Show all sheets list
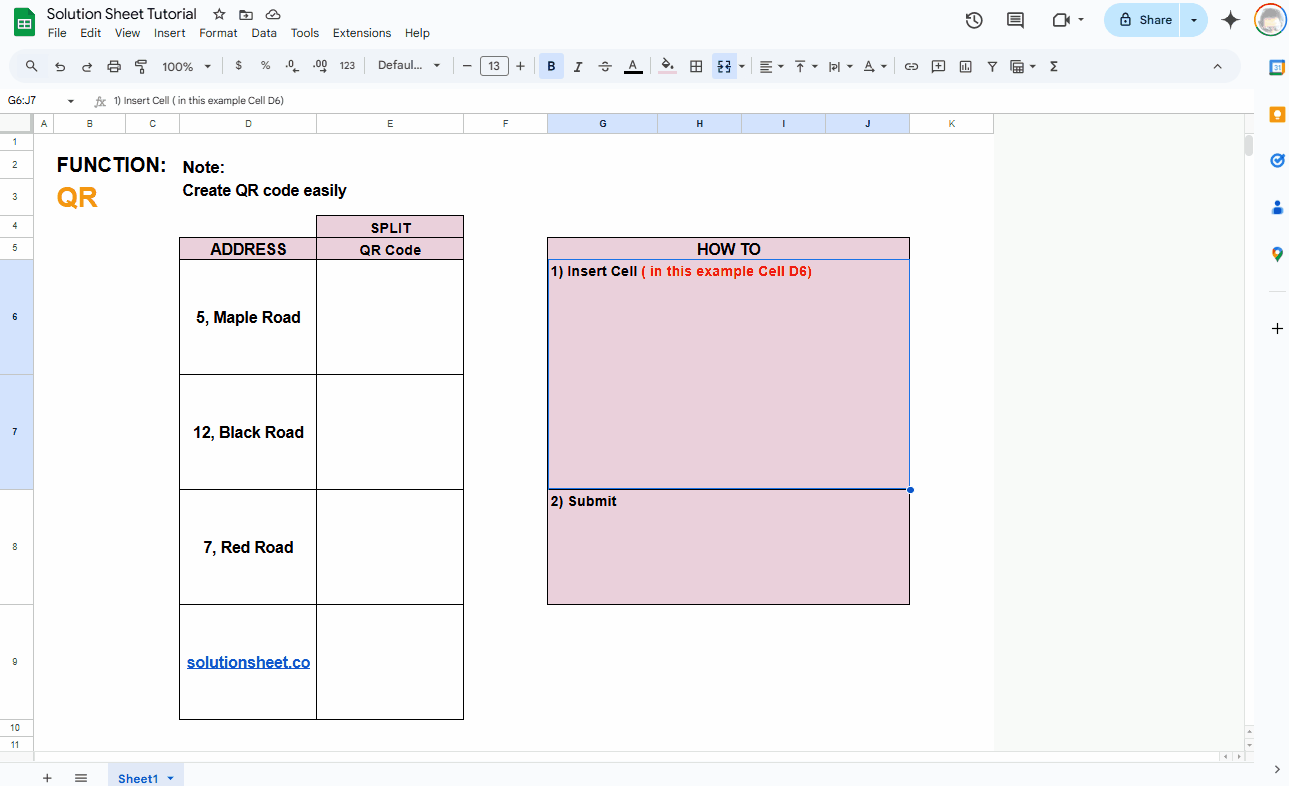1289x786 pixels. 81,778
